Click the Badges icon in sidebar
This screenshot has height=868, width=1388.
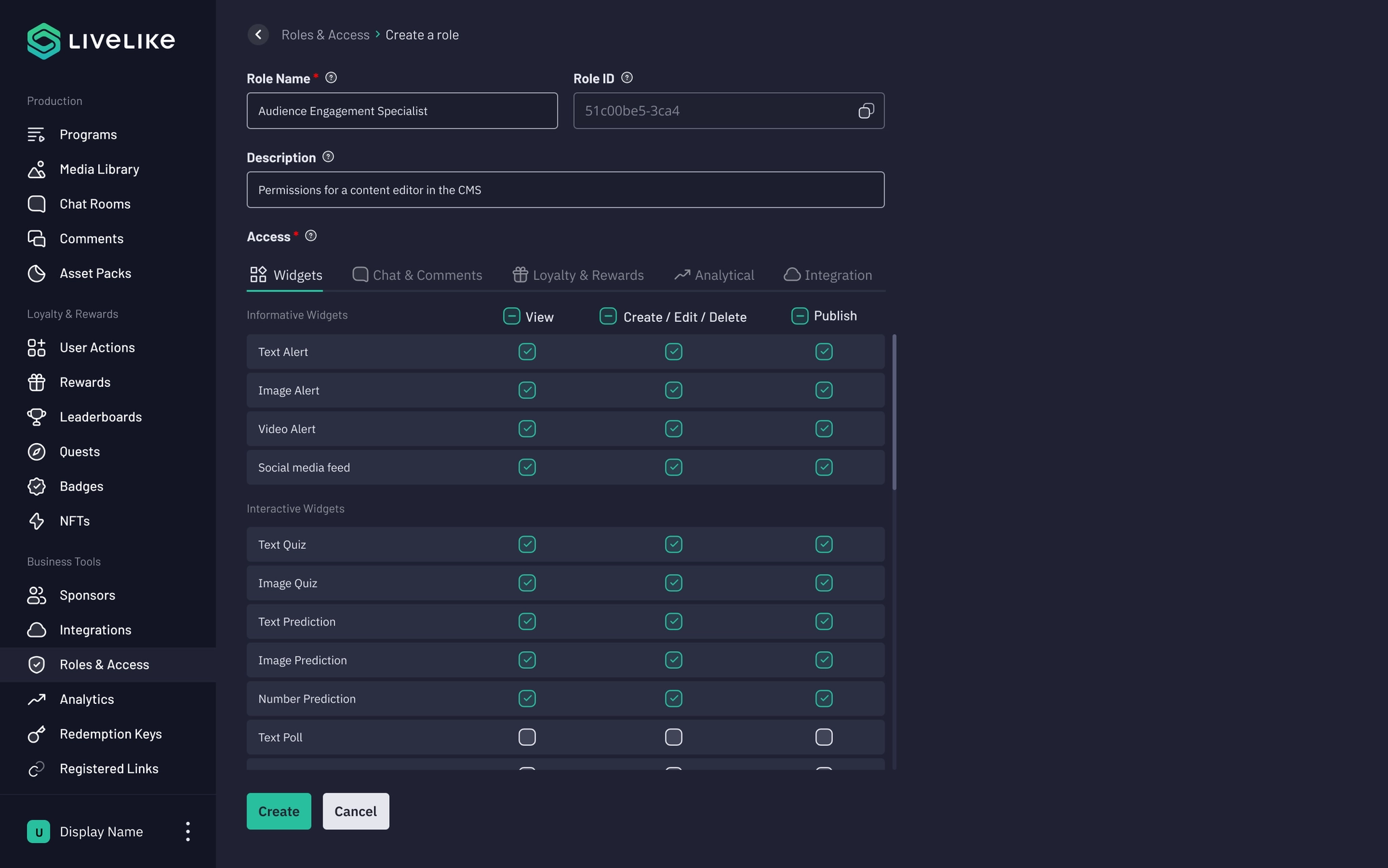pos(37,487)
